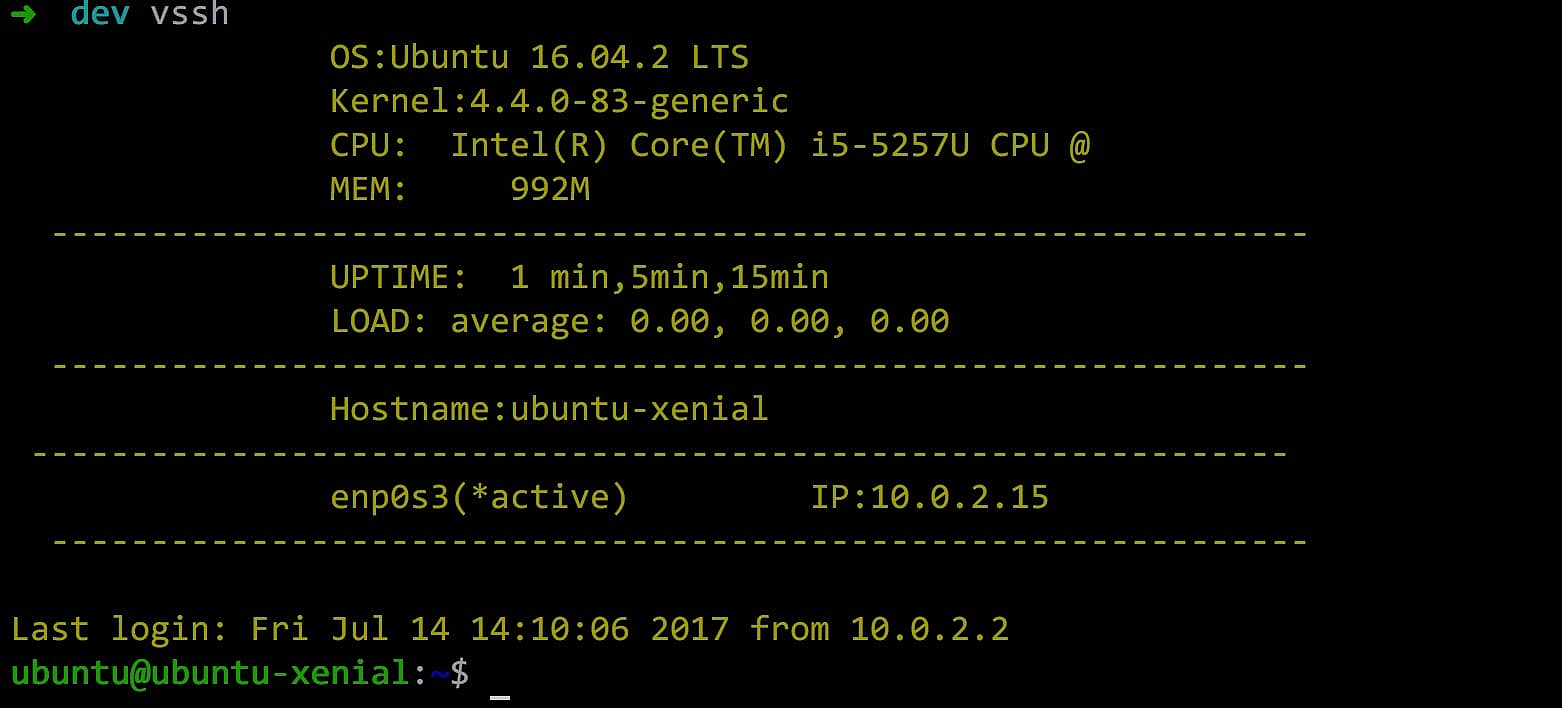Click the green 'ubuntu@ubuntu-xenial' shell prompt
1562x708 pixels.
(209, 673)
